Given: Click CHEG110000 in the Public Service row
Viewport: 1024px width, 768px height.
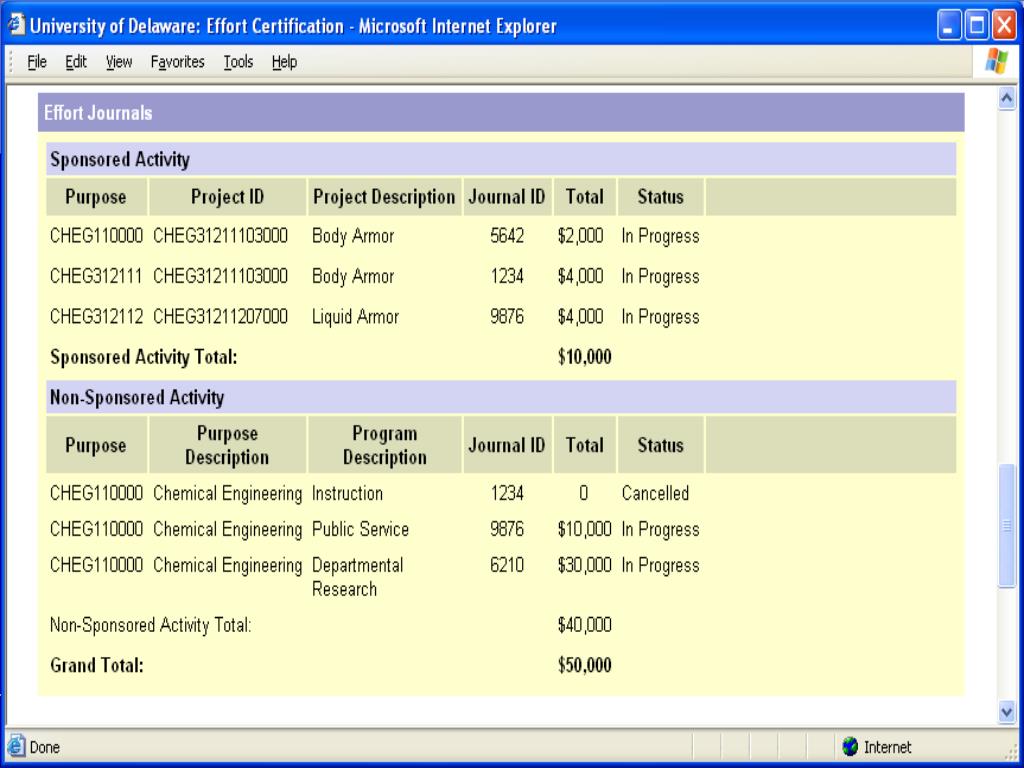Looking at the screenshot, I should pyautogui.click(x=96, y=529).
